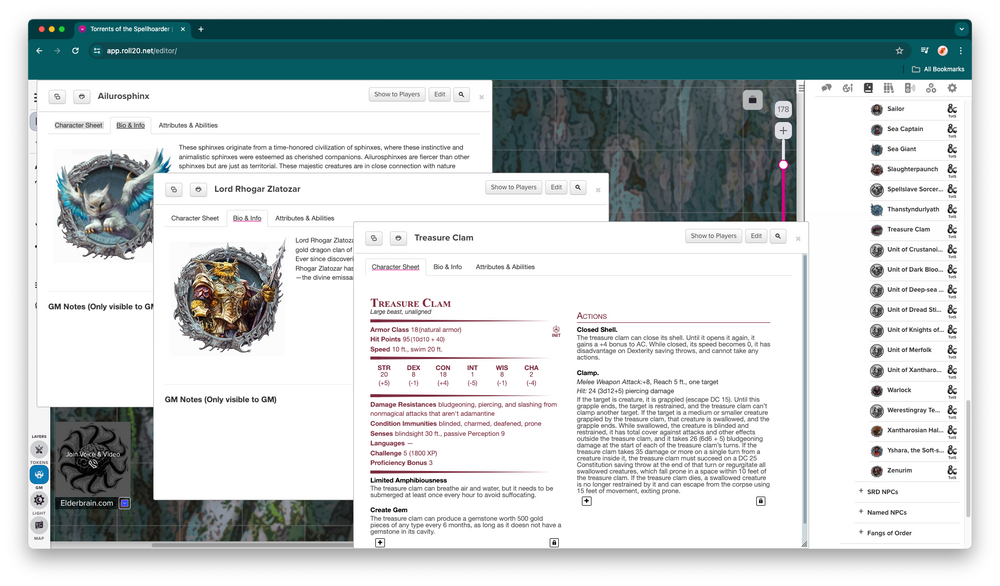Toggle the GM layer button
The image size is (1000, 586).
click(x=39, y=475)
